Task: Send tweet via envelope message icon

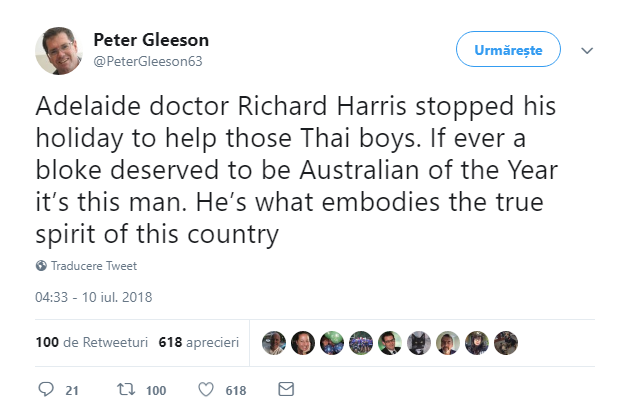Action: (286, 389)
